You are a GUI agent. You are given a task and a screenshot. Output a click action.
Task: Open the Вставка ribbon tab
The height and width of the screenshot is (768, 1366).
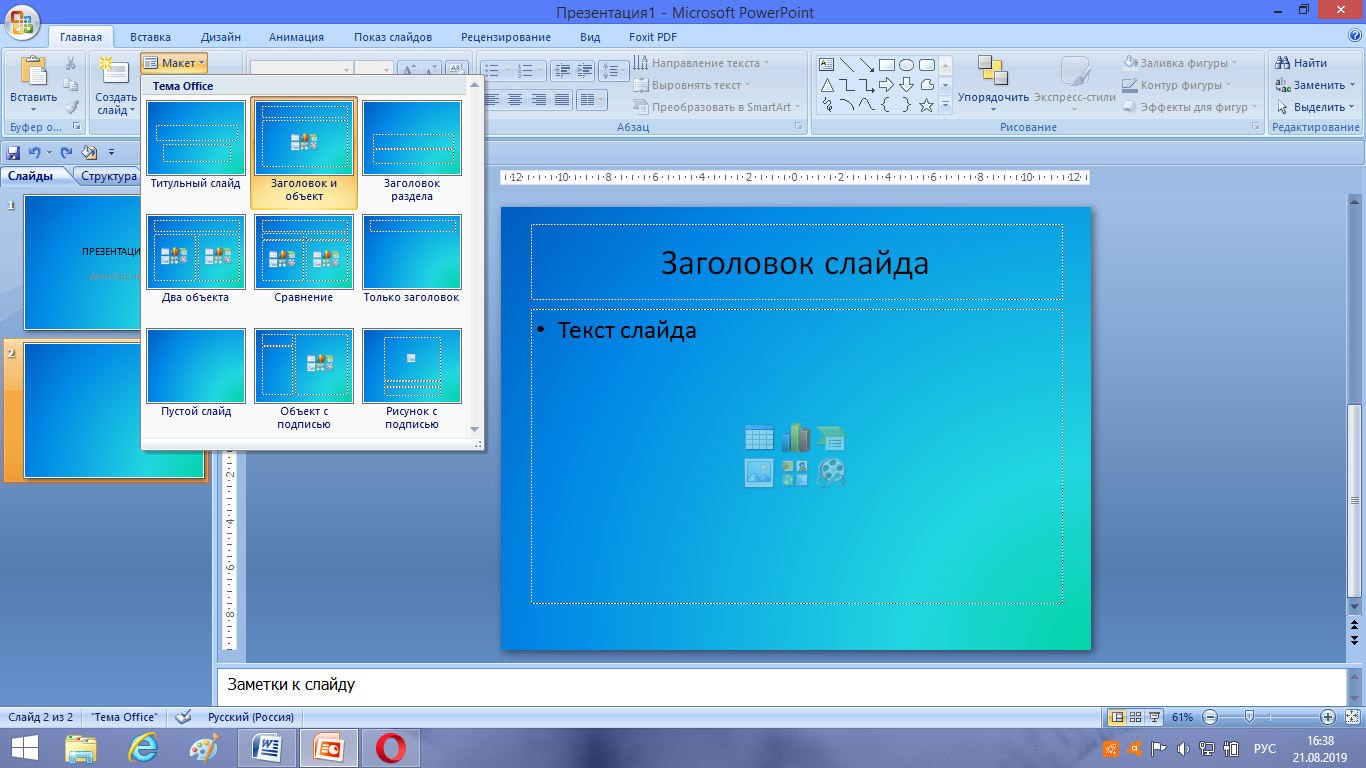(x=150, y=37)
